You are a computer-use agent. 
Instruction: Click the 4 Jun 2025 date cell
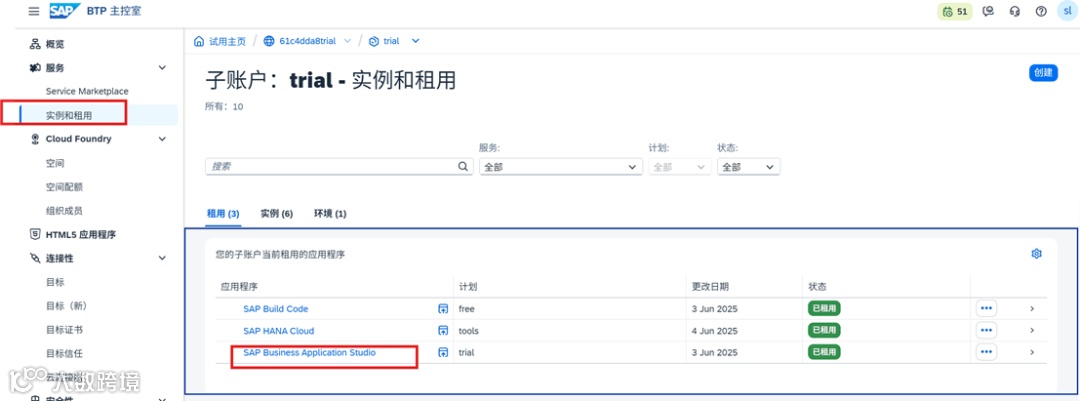[714, 331]
